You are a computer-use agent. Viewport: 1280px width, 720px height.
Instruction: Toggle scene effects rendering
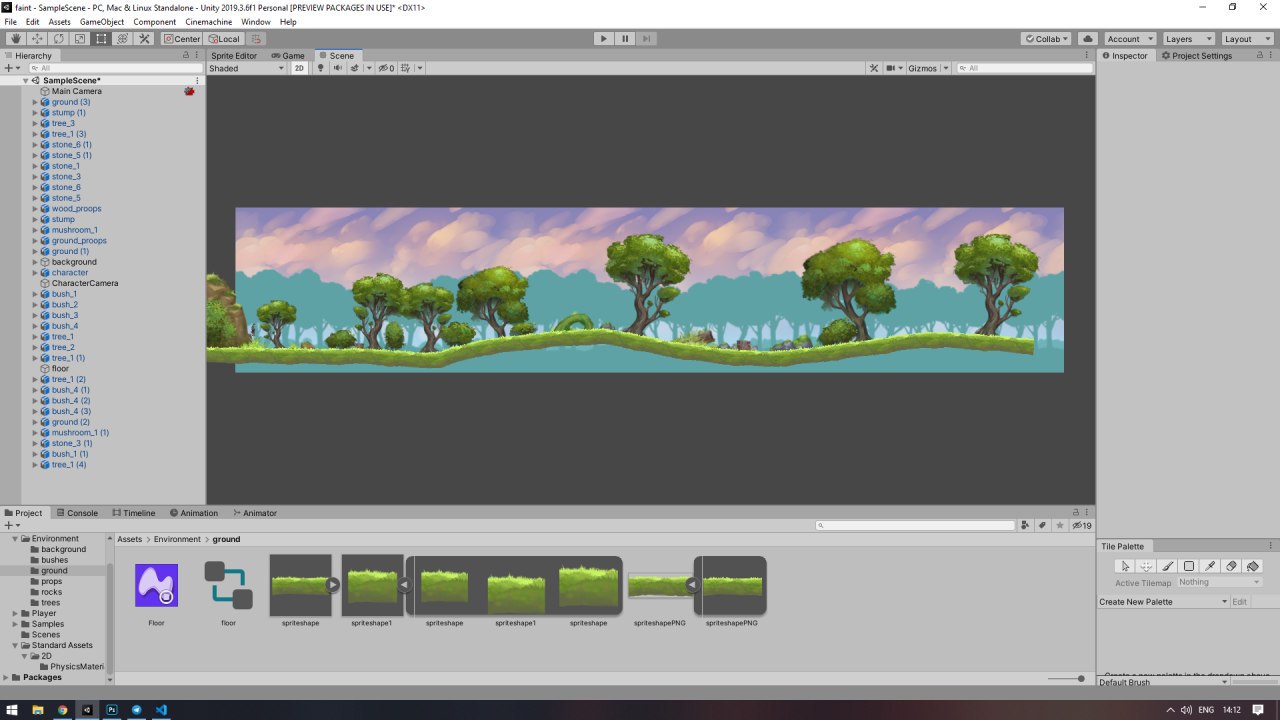pyautogui.click(x=355, y=68)
